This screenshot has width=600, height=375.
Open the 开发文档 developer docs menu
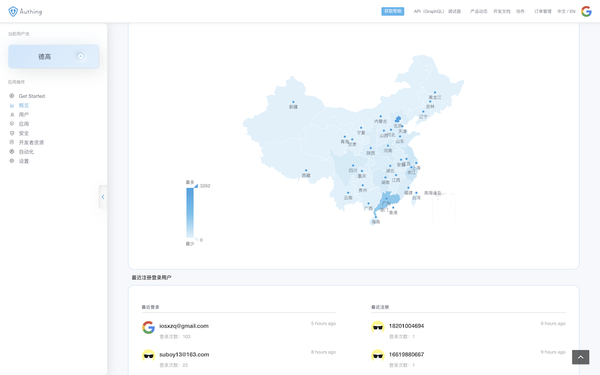click(502, 11)
